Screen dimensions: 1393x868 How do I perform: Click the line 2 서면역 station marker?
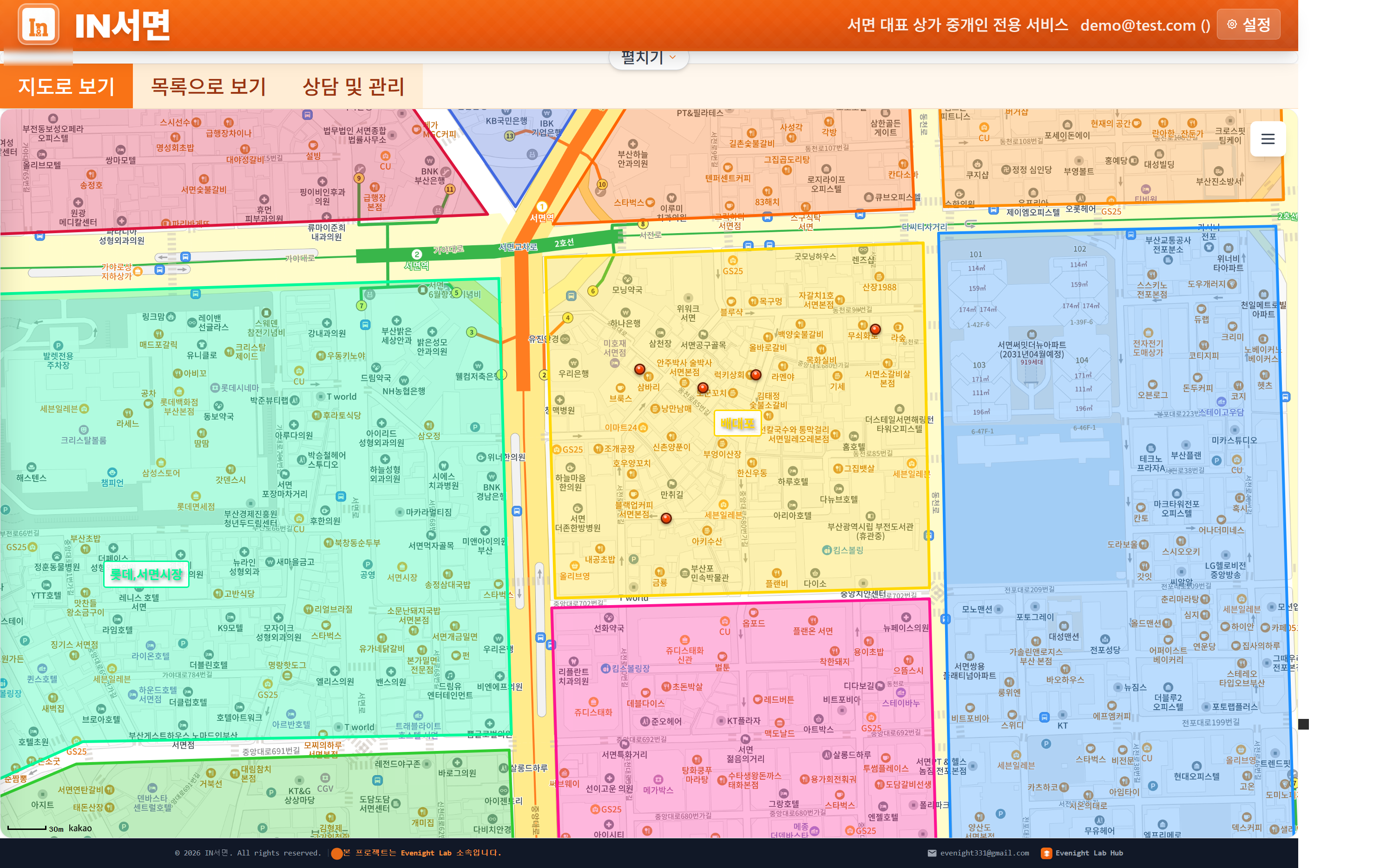417,255
